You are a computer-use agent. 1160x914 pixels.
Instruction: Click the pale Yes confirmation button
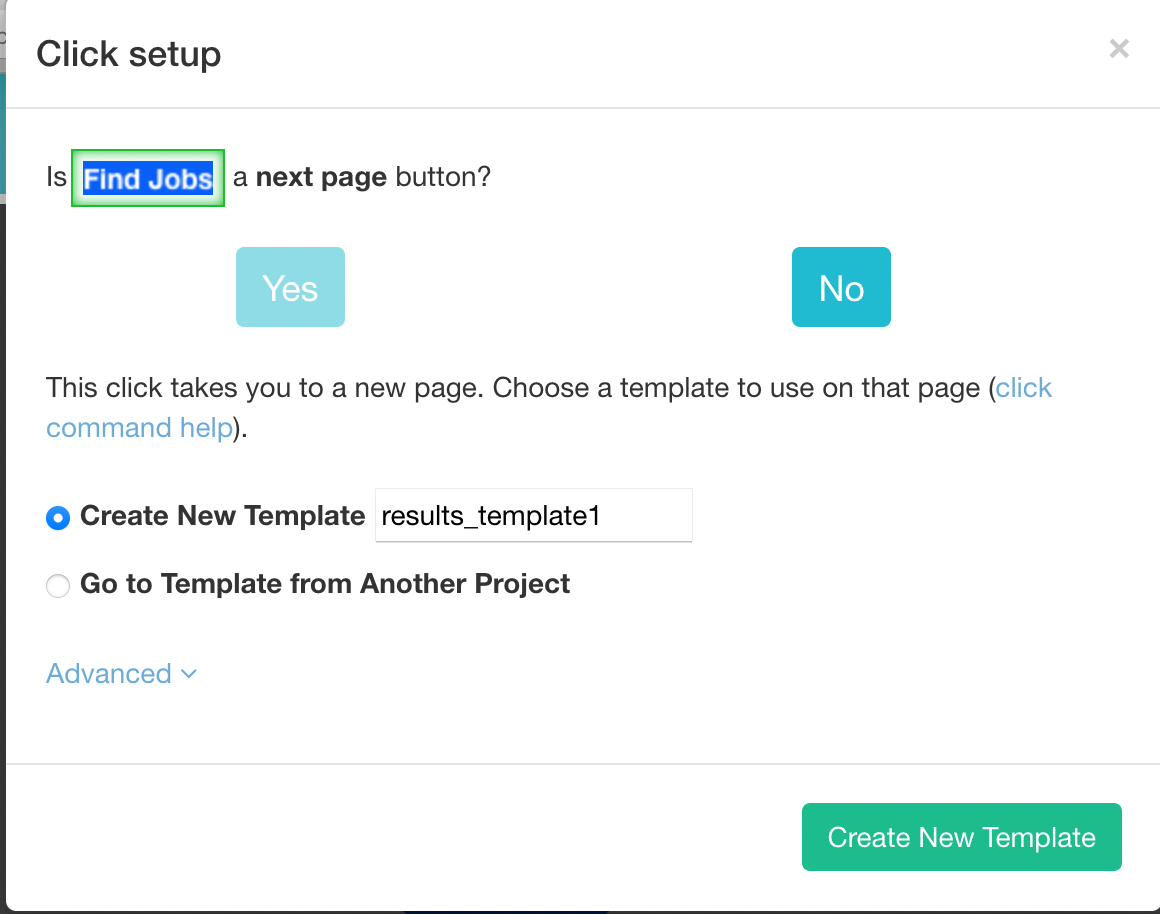[290, 287]
